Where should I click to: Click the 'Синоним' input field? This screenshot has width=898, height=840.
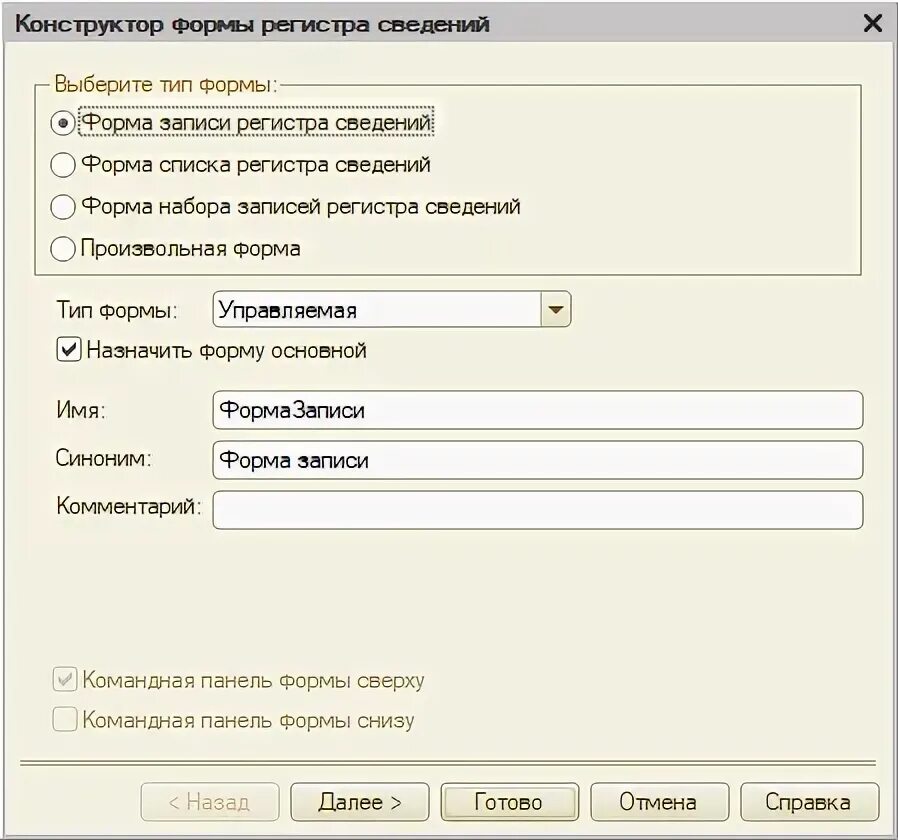tap(537, 460)
